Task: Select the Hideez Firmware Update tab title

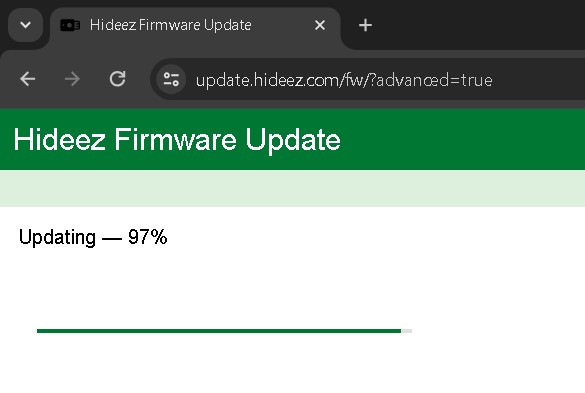Action: pyautogui.click(x=171, y=25)
